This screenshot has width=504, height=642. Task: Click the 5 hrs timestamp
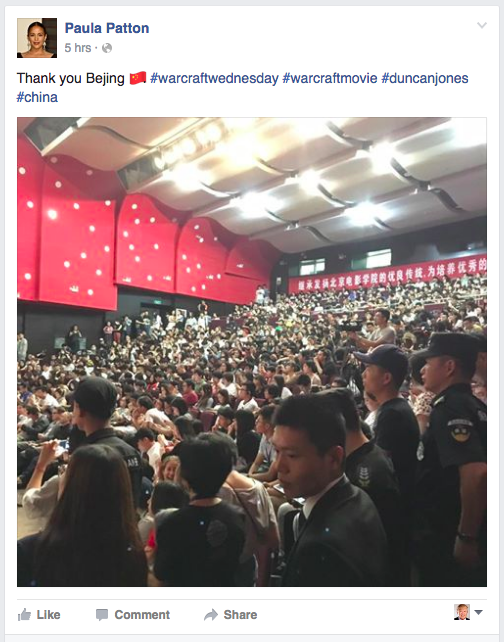click(78, 48)
